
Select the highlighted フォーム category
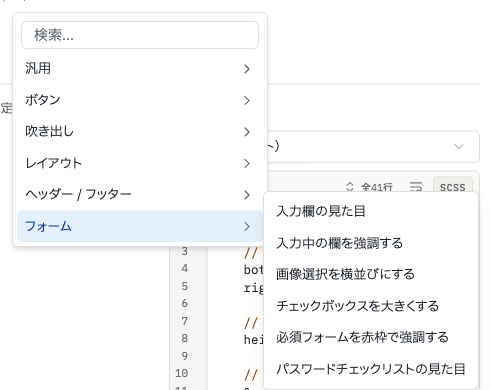[140, 226]
